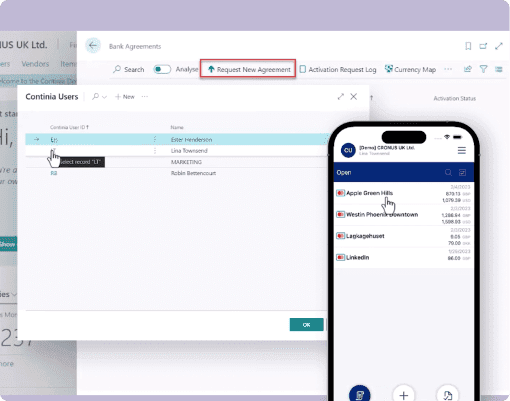This screenshot has width=510, height=401.
Task: Add a new Continia user with New
Action: pos(125,97)
